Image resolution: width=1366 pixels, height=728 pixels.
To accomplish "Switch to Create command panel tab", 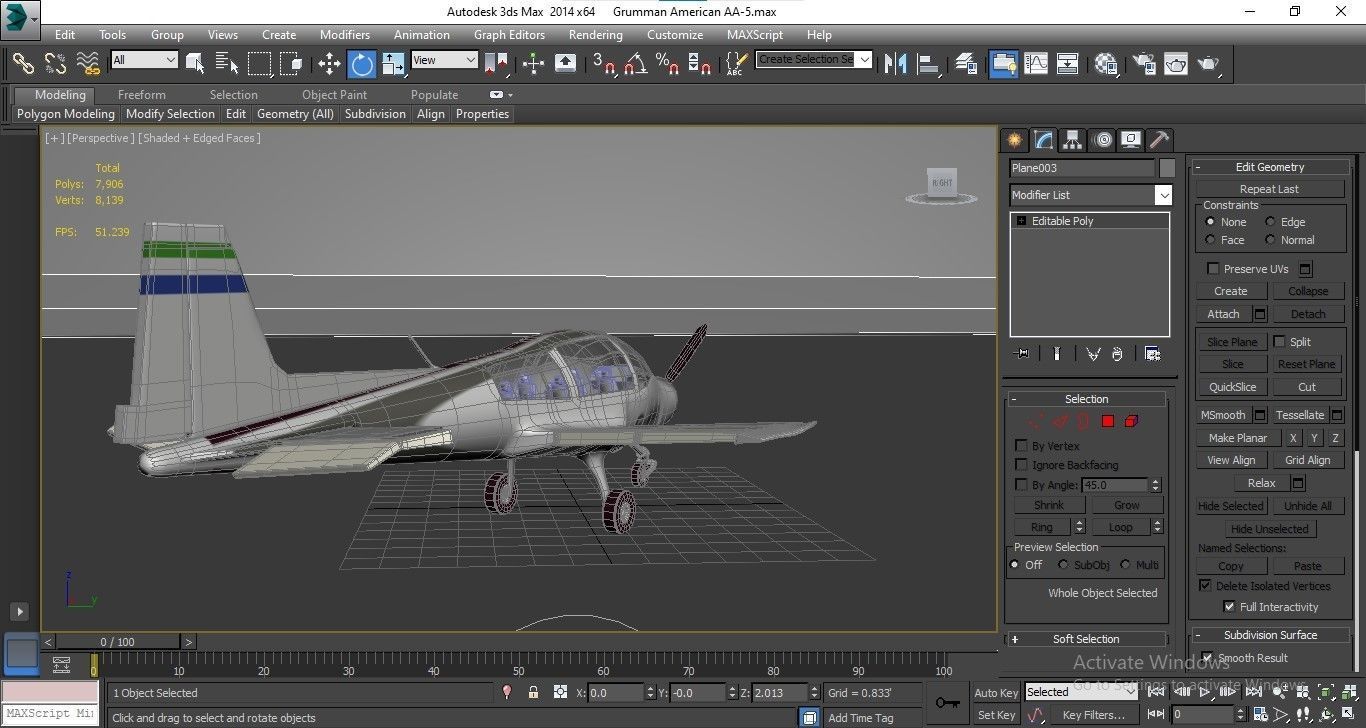I will [1014, 139].
